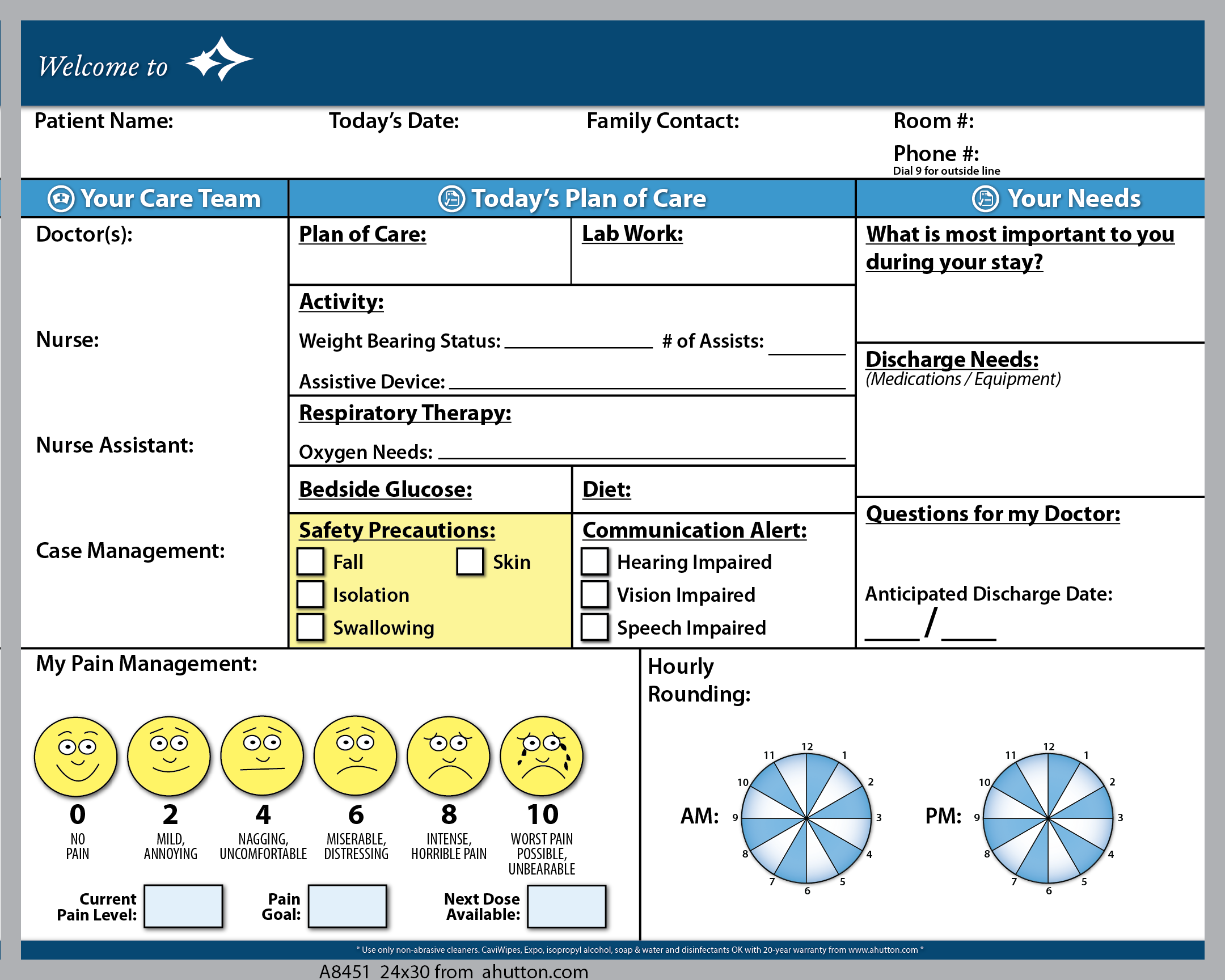Click the Patient Name label
Image resolution: width=1225 pixels, height=980 pixels.
pos(104,121)
